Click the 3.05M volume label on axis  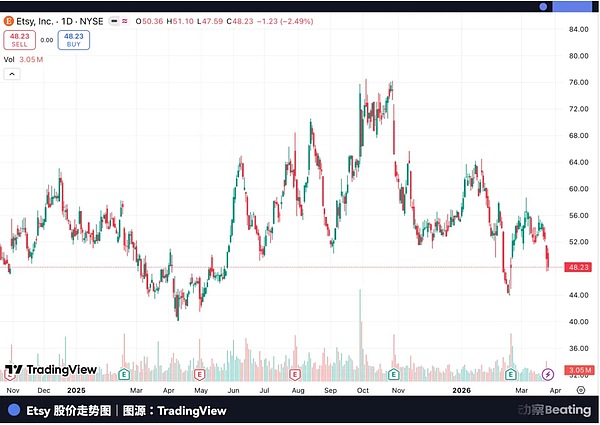click(x=576, y=370)
